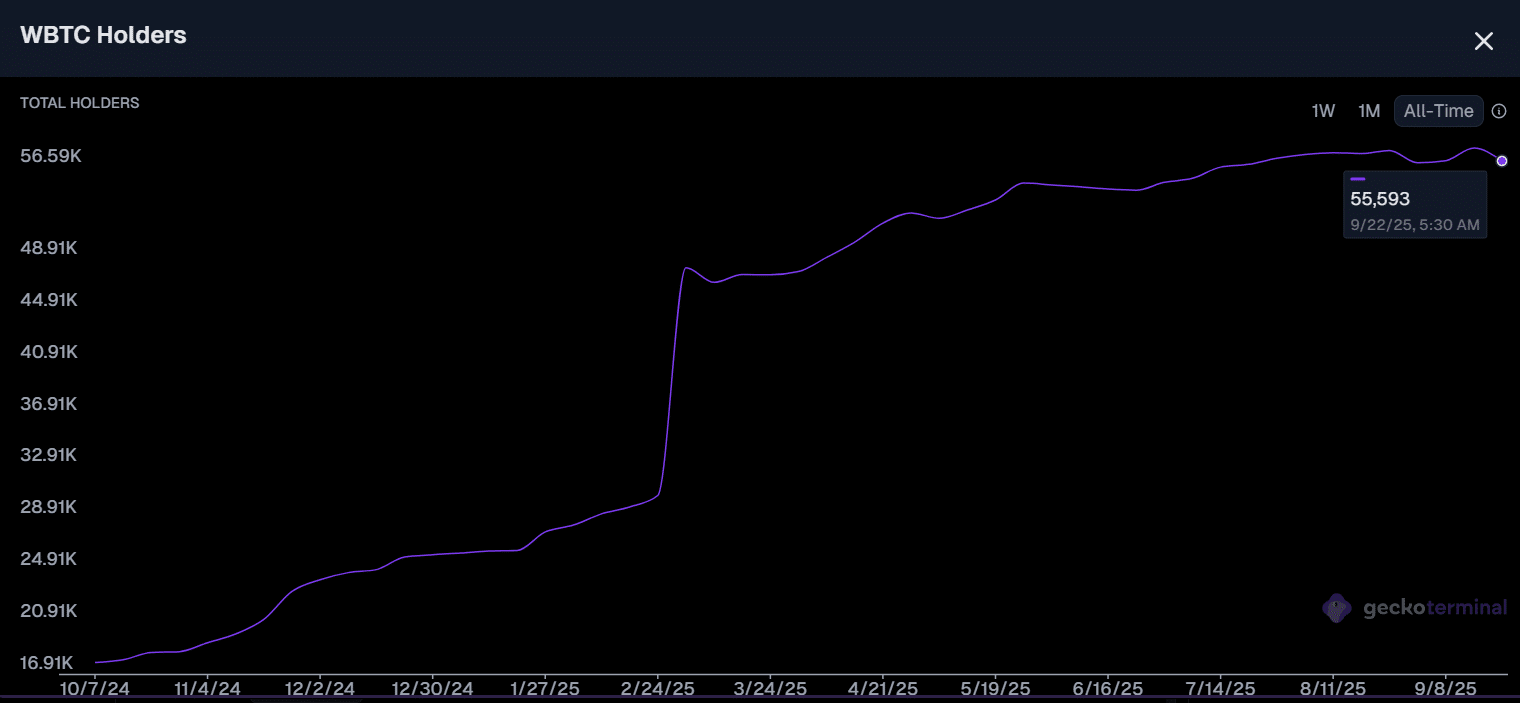1520x703 pixels.
Task: Close the WBTC Holders chart panel
Action: pyautogui.click(x=1483, y=41)
